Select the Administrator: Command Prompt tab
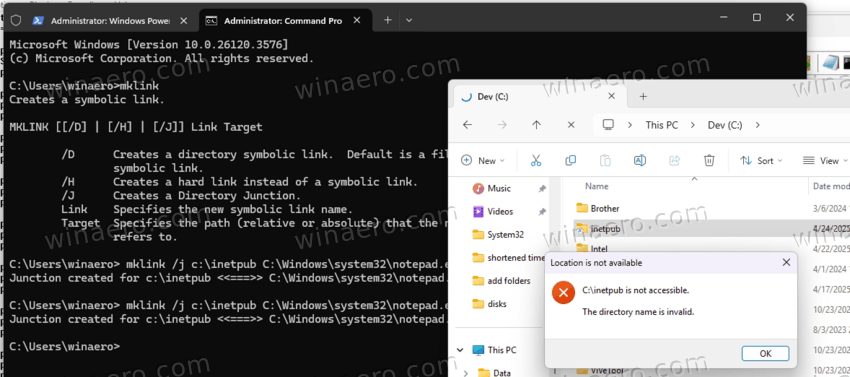The width and height of the screenshot is (850, 377). pos(284,21)
